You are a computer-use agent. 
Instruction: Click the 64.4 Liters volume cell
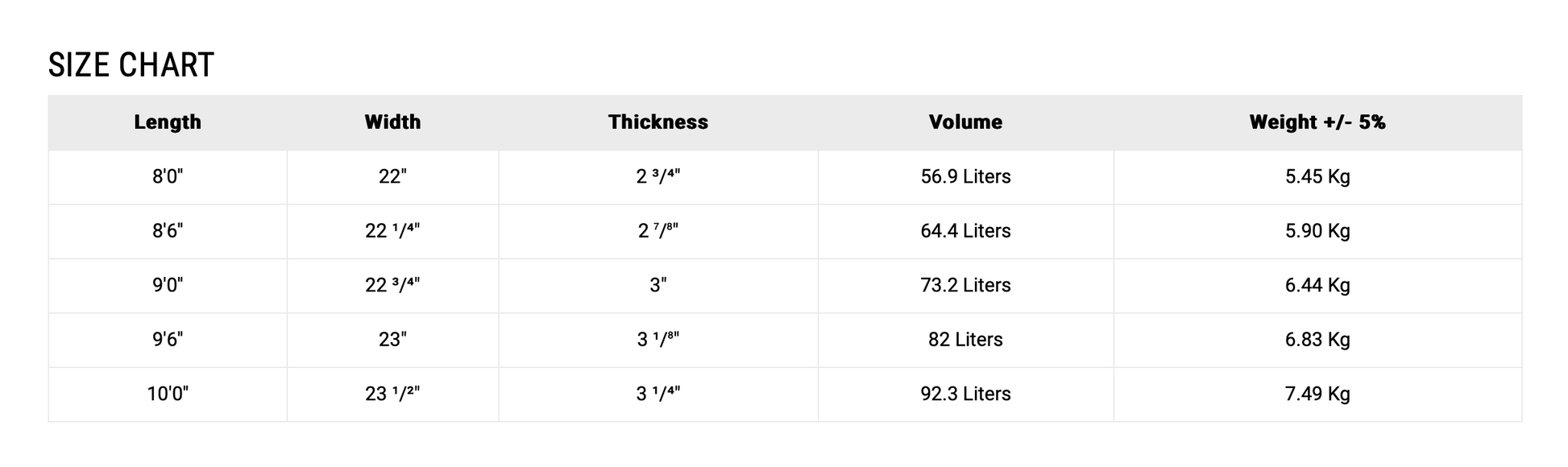965,231
